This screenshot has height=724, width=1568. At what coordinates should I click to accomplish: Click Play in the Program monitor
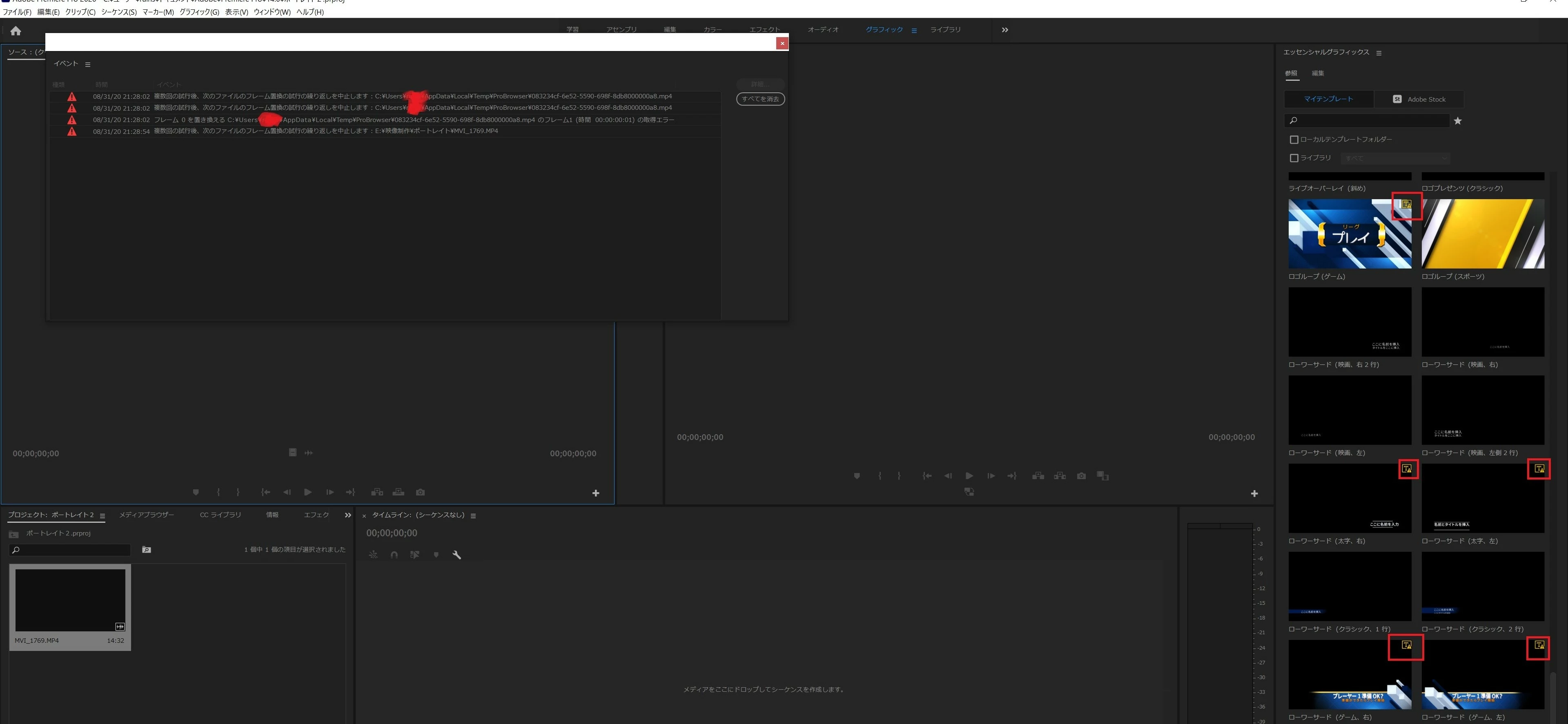[969, 476]
